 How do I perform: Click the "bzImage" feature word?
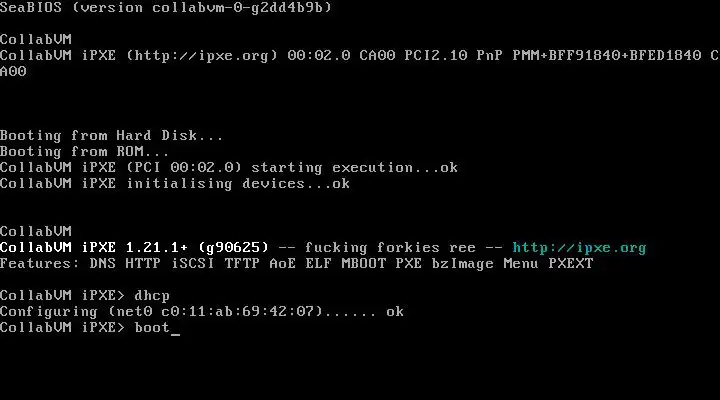click(462, 264)
